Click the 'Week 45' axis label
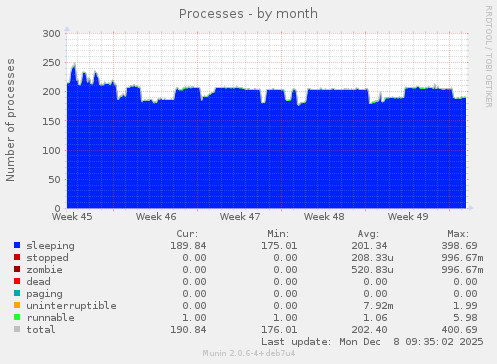The image size is (497, 364). (72, 217)
